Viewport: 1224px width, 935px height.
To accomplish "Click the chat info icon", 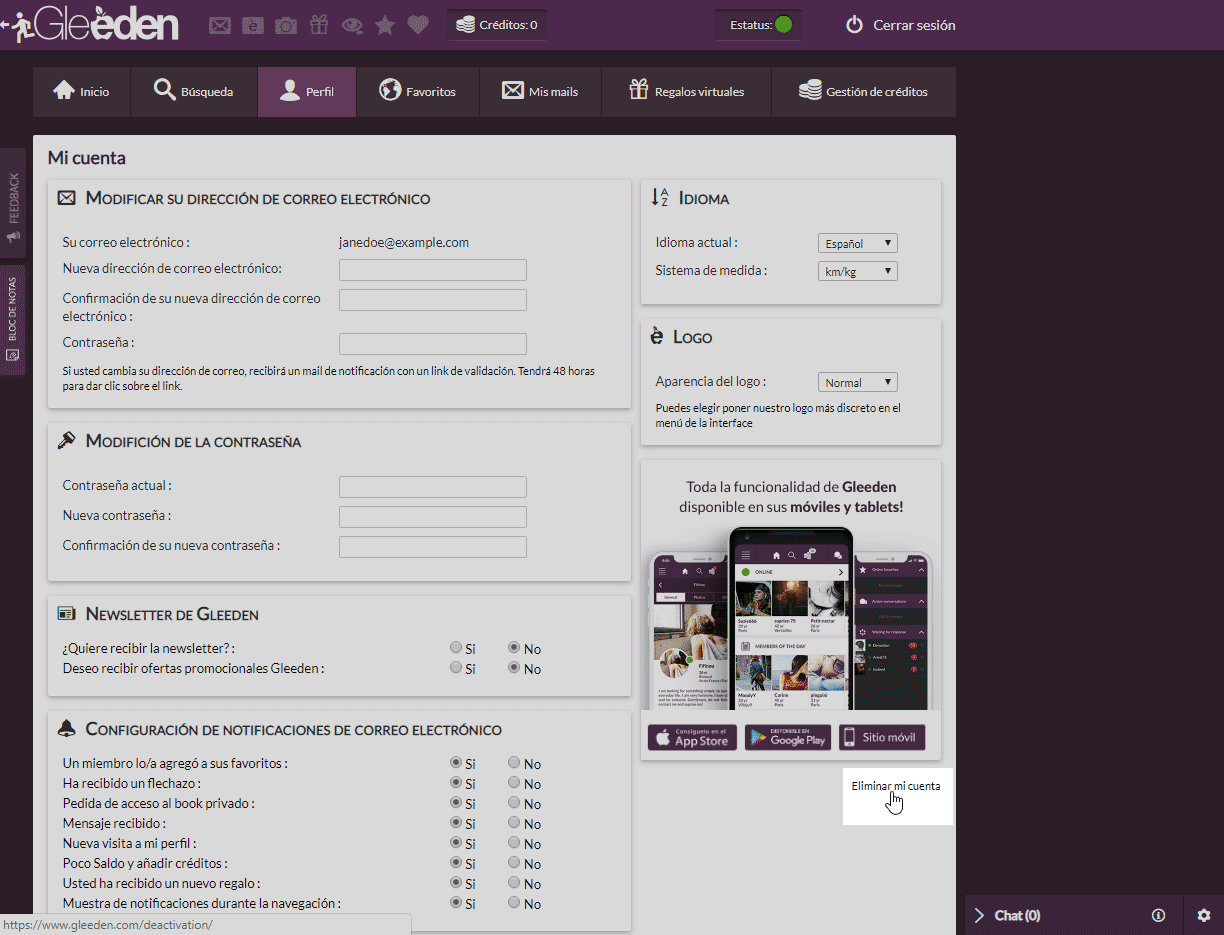I will pyautogui.click(x=1159, y=915).
